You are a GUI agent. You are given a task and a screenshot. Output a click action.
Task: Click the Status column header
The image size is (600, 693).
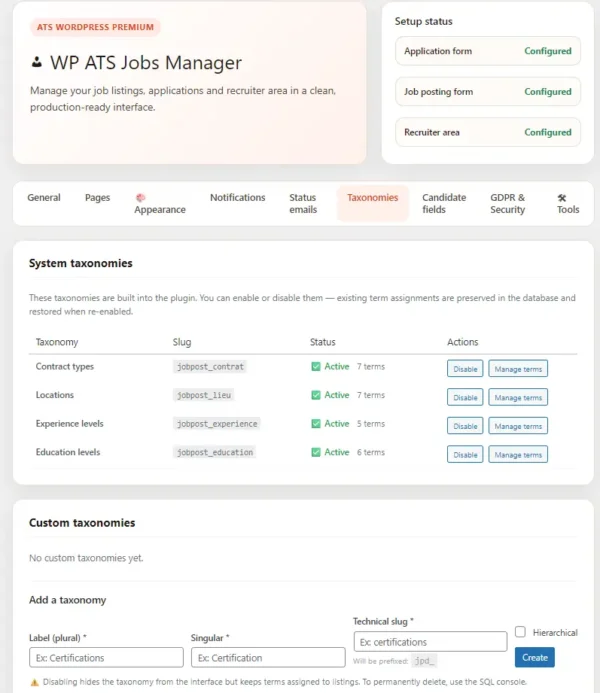tap(323, 342)
